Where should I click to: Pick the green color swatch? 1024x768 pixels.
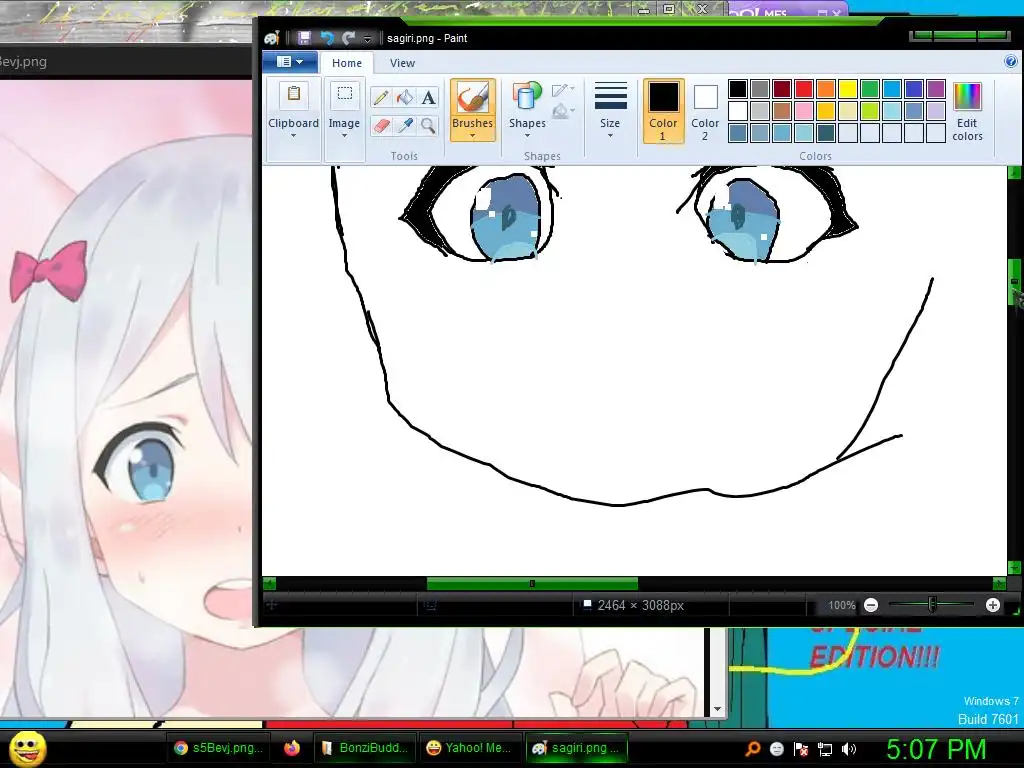click(870, 89)
